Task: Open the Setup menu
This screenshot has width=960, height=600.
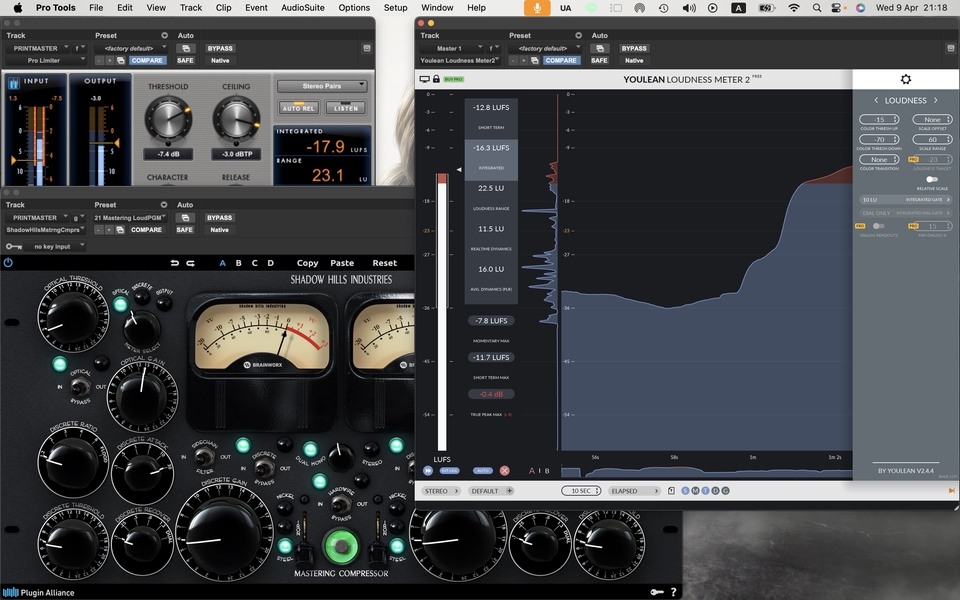Action: tap(395, 7)
